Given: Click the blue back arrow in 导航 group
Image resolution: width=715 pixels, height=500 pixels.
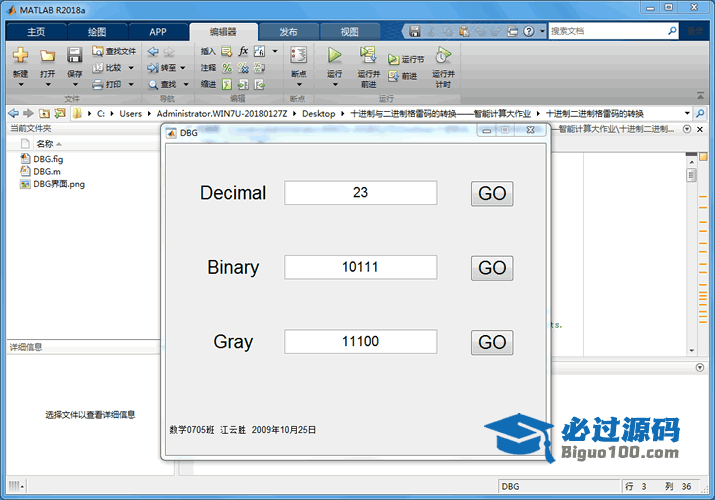Looking at the screenshot, I should click(x=153, y=51).
